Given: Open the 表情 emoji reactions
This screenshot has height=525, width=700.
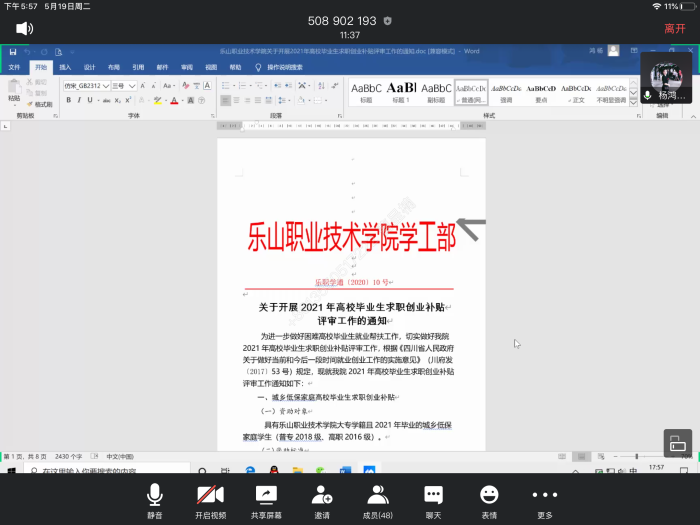Looking at the screenshot, I should (489, 500).
